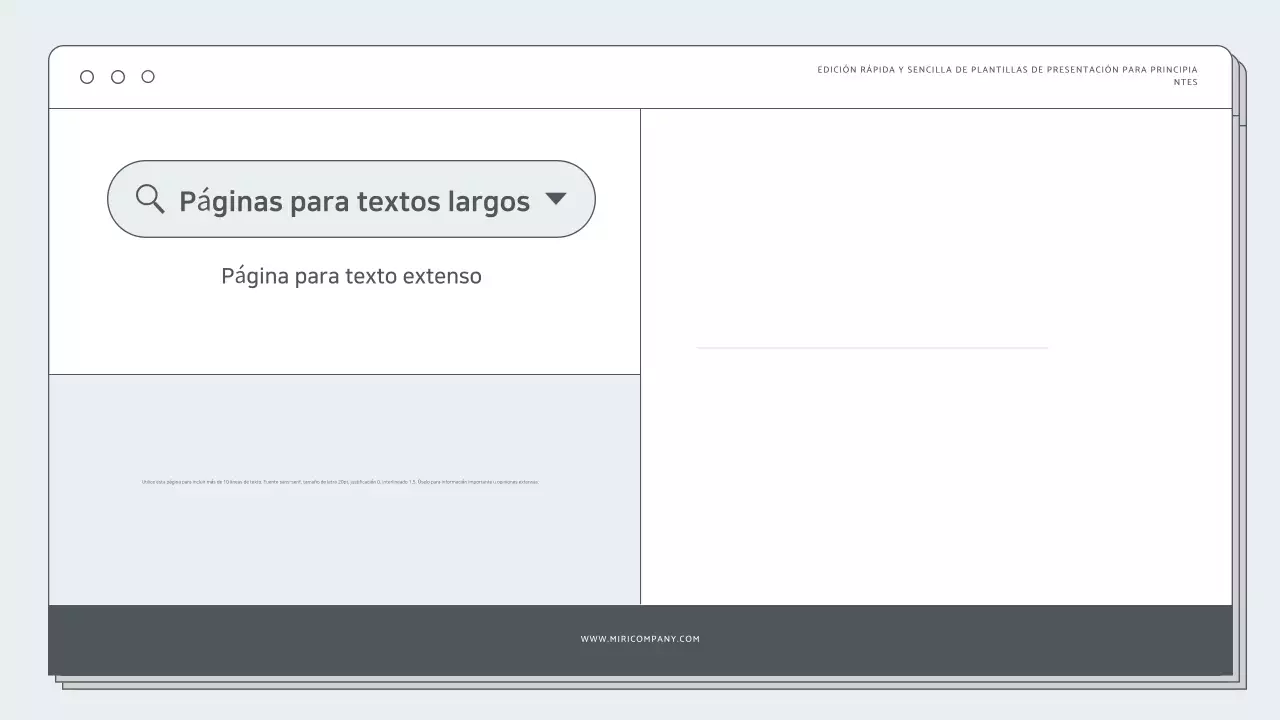
Task: Click inside the pill-shaped search field
Action: pos(351,199)
